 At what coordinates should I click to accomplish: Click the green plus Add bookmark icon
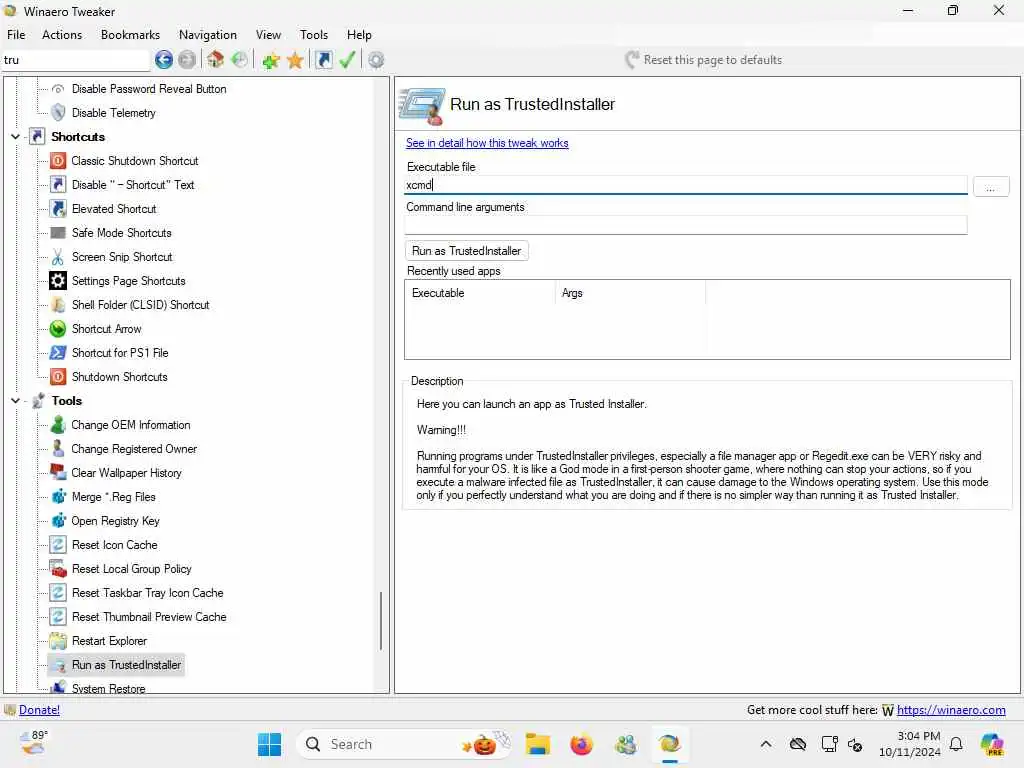(x=270, y=61)
